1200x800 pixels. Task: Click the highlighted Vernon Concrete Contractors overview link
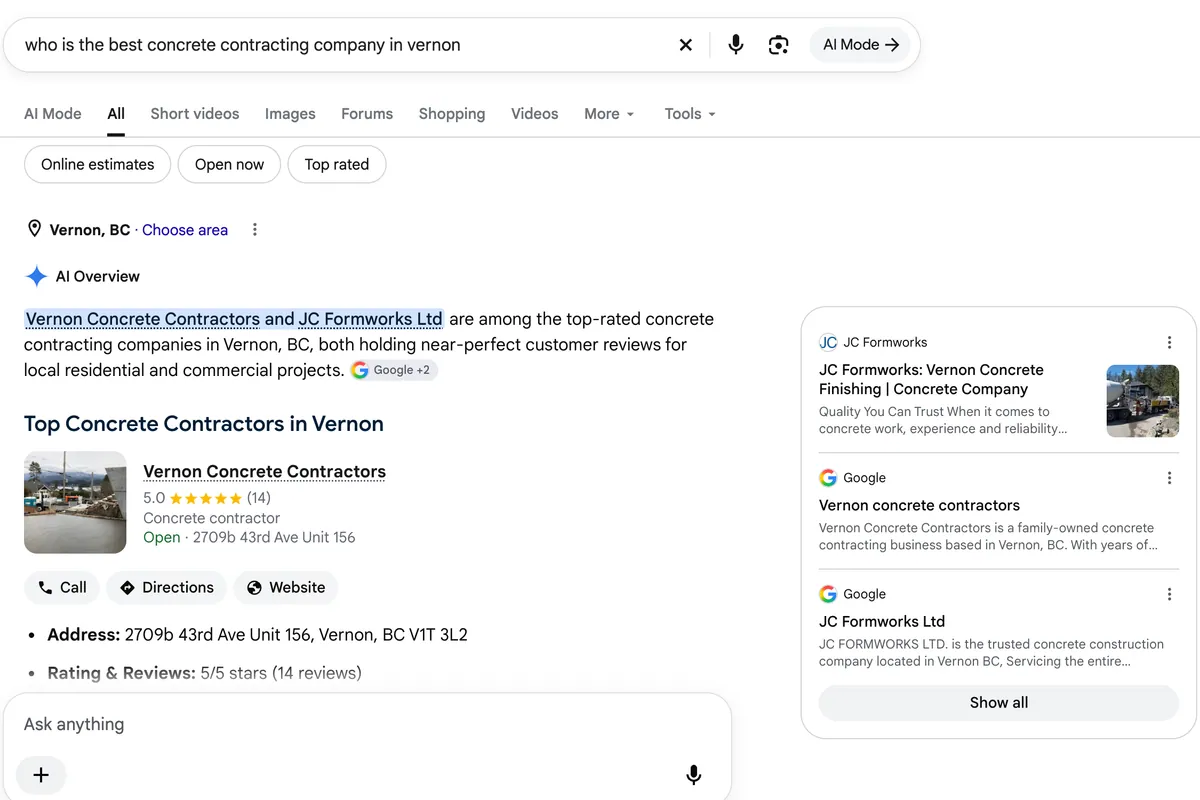(142, 320)
